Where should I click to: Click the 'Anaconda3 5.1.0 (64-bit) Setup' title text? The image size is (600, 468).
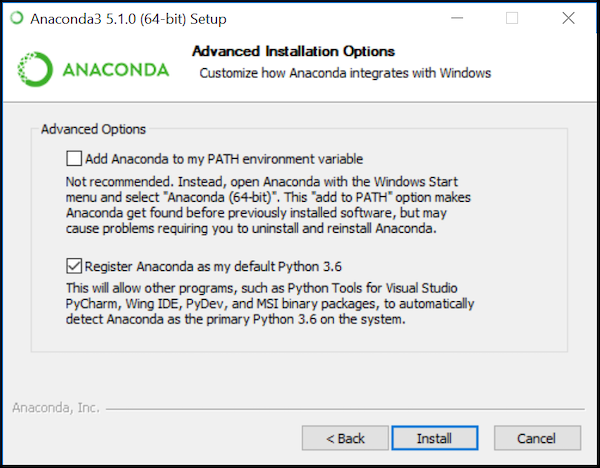pos(128,19)
